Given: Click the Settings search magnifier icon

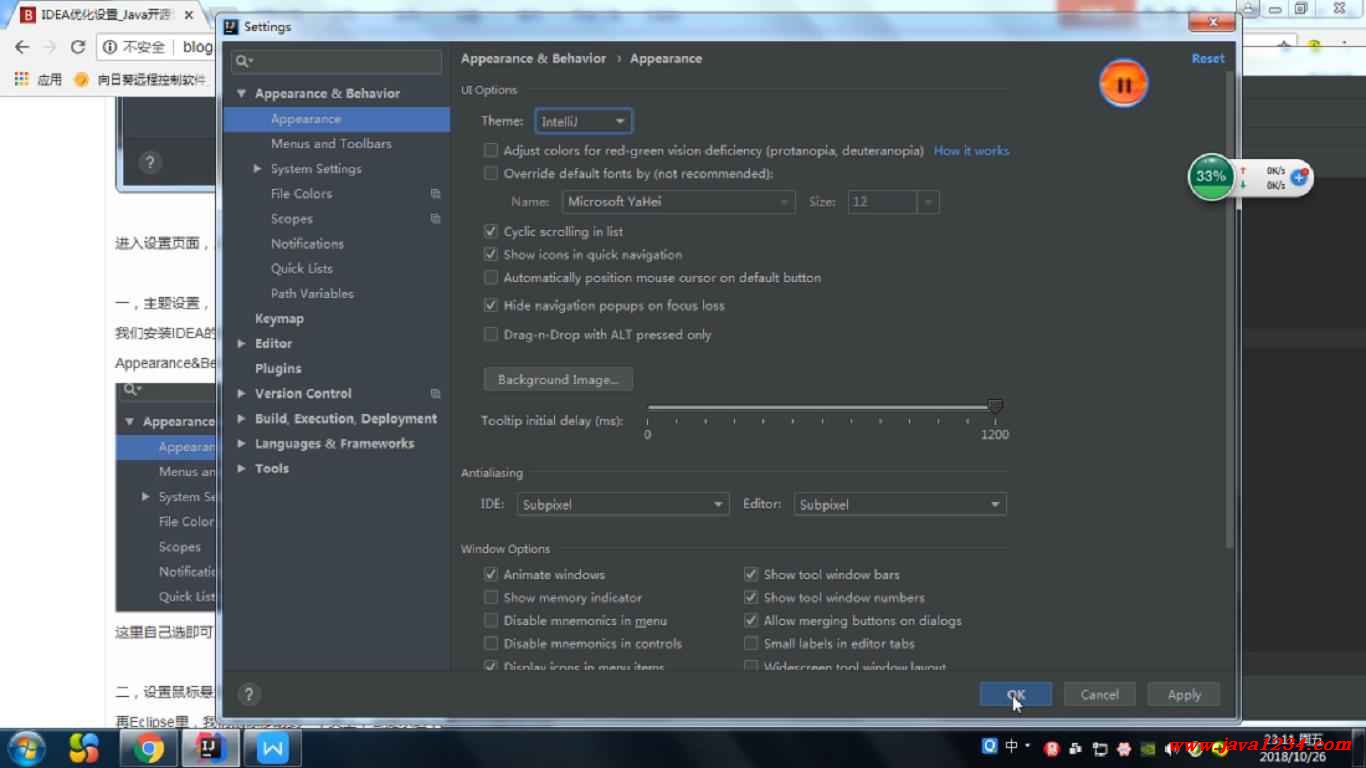Looking at the screenshot, I should [243, 61].
